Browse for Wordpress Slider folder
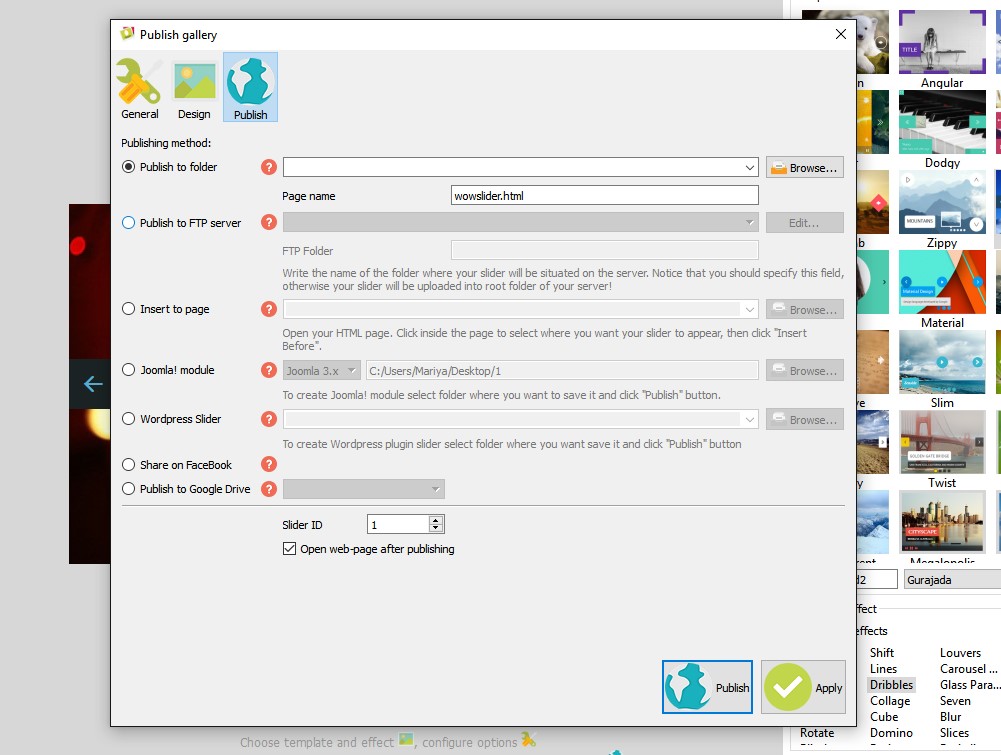This screenshot has height=755, width=1001. (805, 419)
